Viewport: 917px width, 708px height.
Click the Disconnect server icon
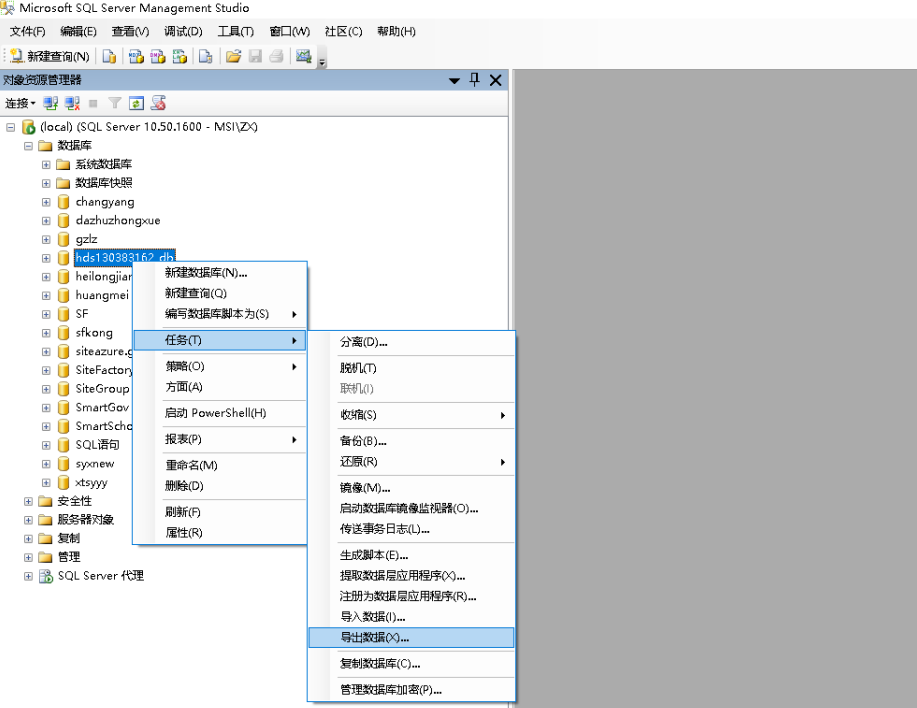click(x=72, y=103)
